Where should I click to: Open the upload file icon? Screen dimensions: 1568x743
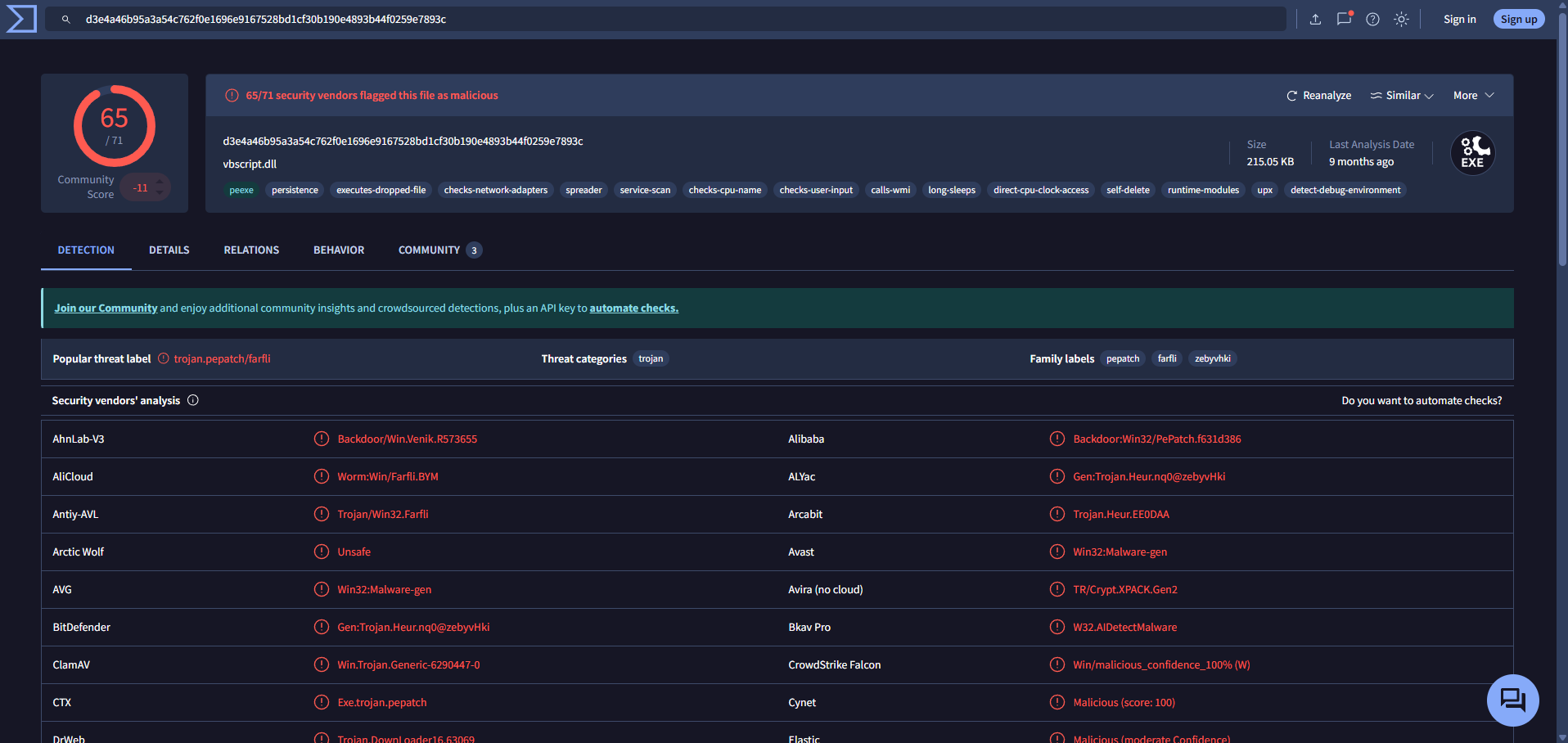tap(1315, 19)
